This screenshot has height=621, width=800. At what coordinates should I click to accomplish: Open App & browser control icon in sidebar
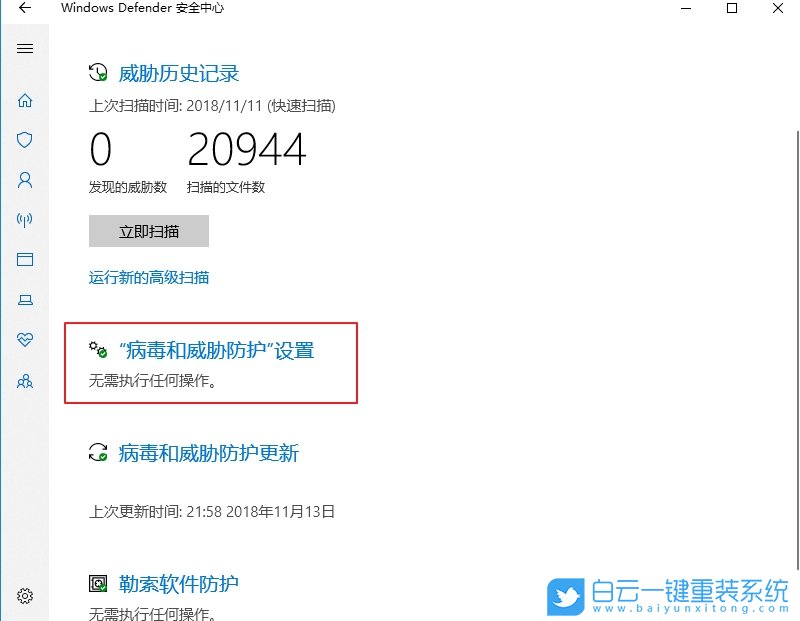[x=24, y=259]
